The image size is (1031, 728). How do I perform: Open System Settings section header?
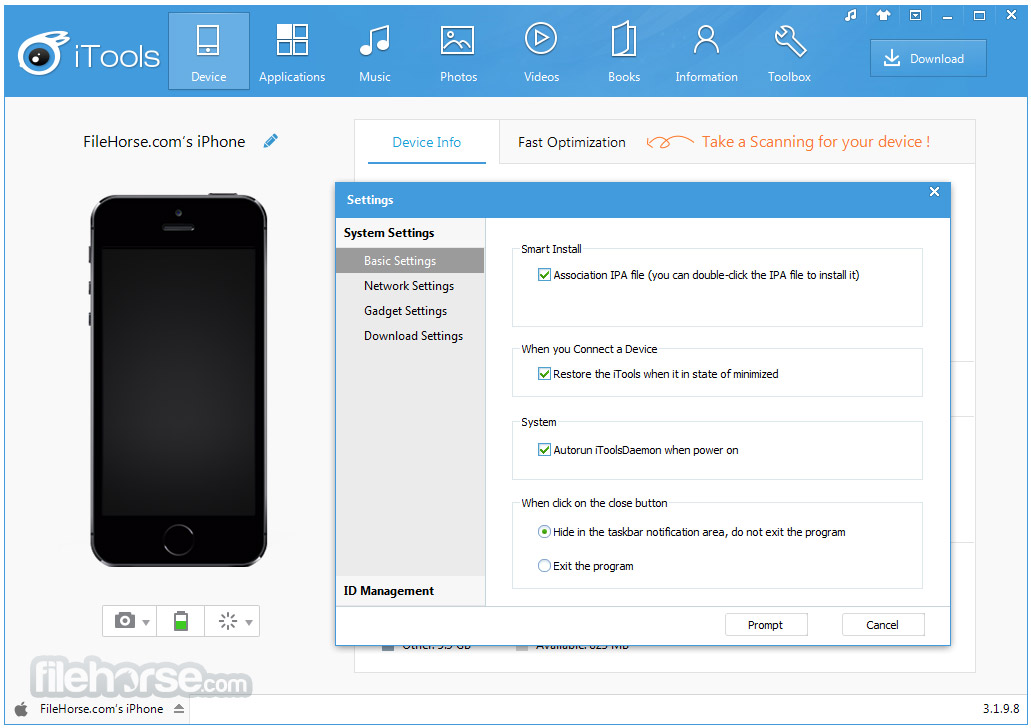click(x=410, y=233)
